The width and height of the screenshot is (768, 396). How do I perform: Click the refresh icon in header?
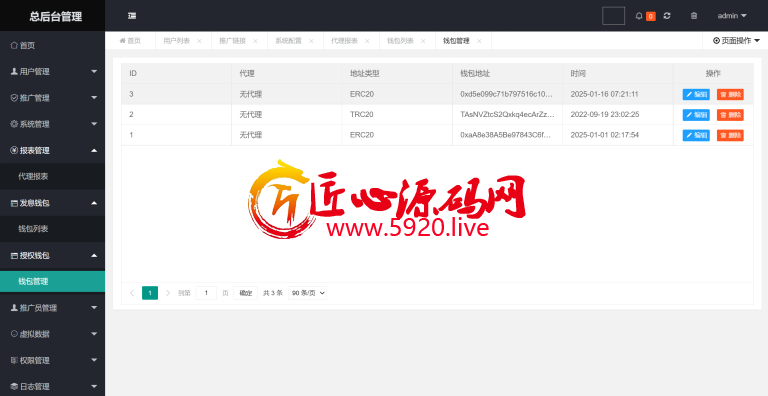[x=667, y=16]
